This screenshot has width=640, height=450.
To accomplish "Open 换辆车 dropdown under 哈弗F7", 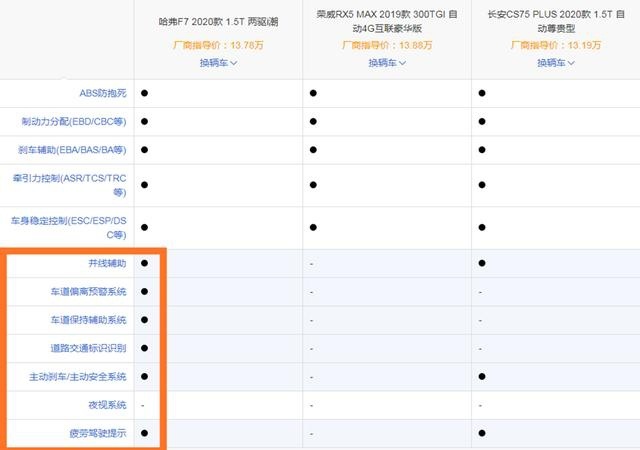I will click(218, 63).
